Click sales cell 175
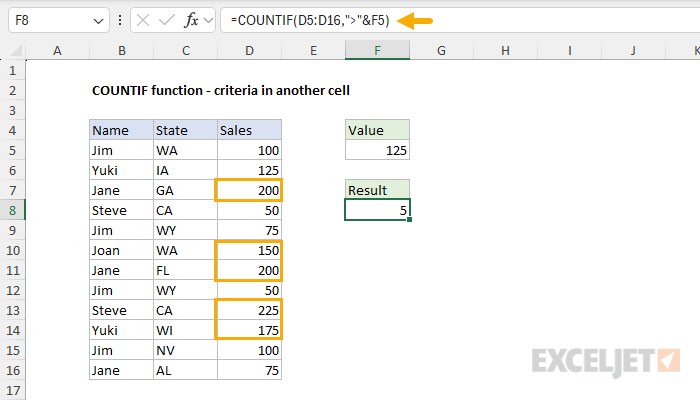 click(x=250, y=330)
